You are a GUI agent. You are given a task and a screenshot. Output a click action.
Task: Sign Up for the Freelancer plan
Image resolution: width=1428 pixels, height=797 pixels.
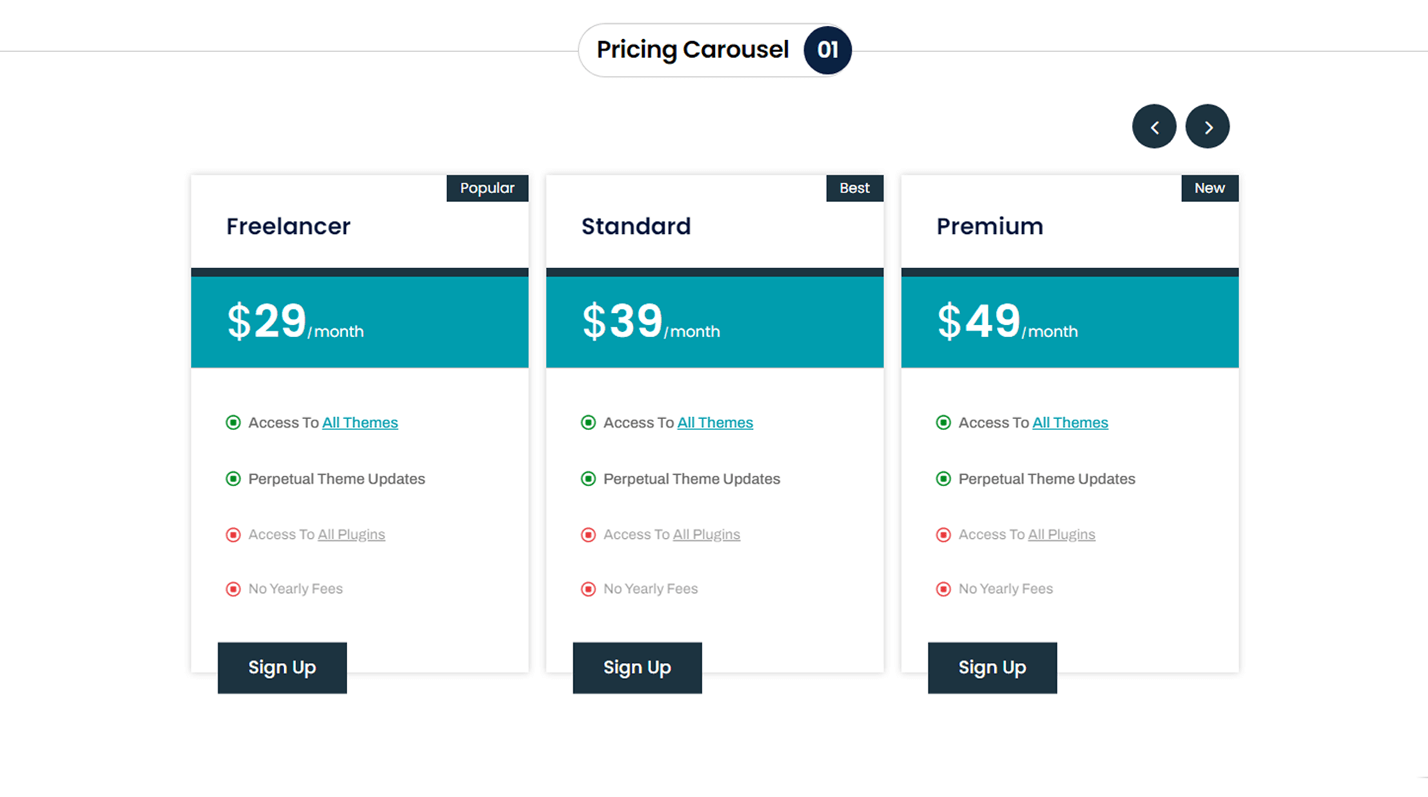pos(282,668)
